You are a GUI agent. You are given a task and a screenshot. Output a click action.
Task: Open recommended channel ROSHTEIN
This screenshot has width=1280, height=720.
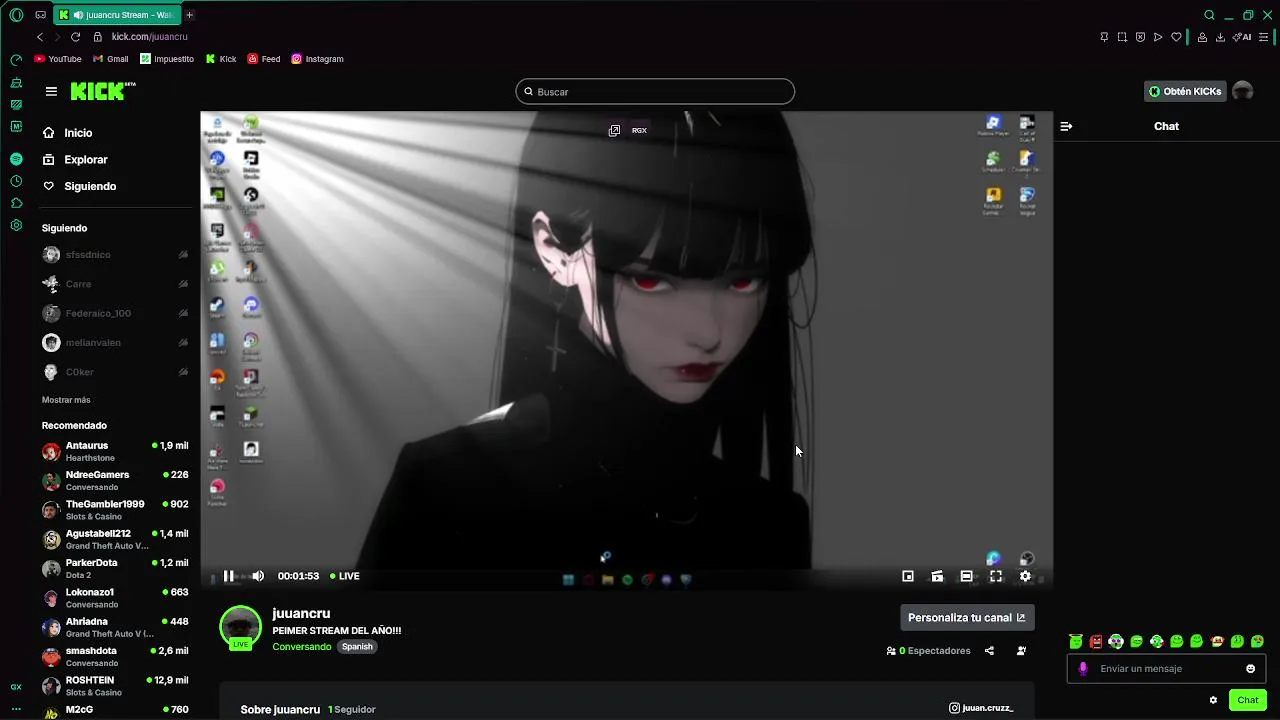pyautogui.click(x=115, y=686)
